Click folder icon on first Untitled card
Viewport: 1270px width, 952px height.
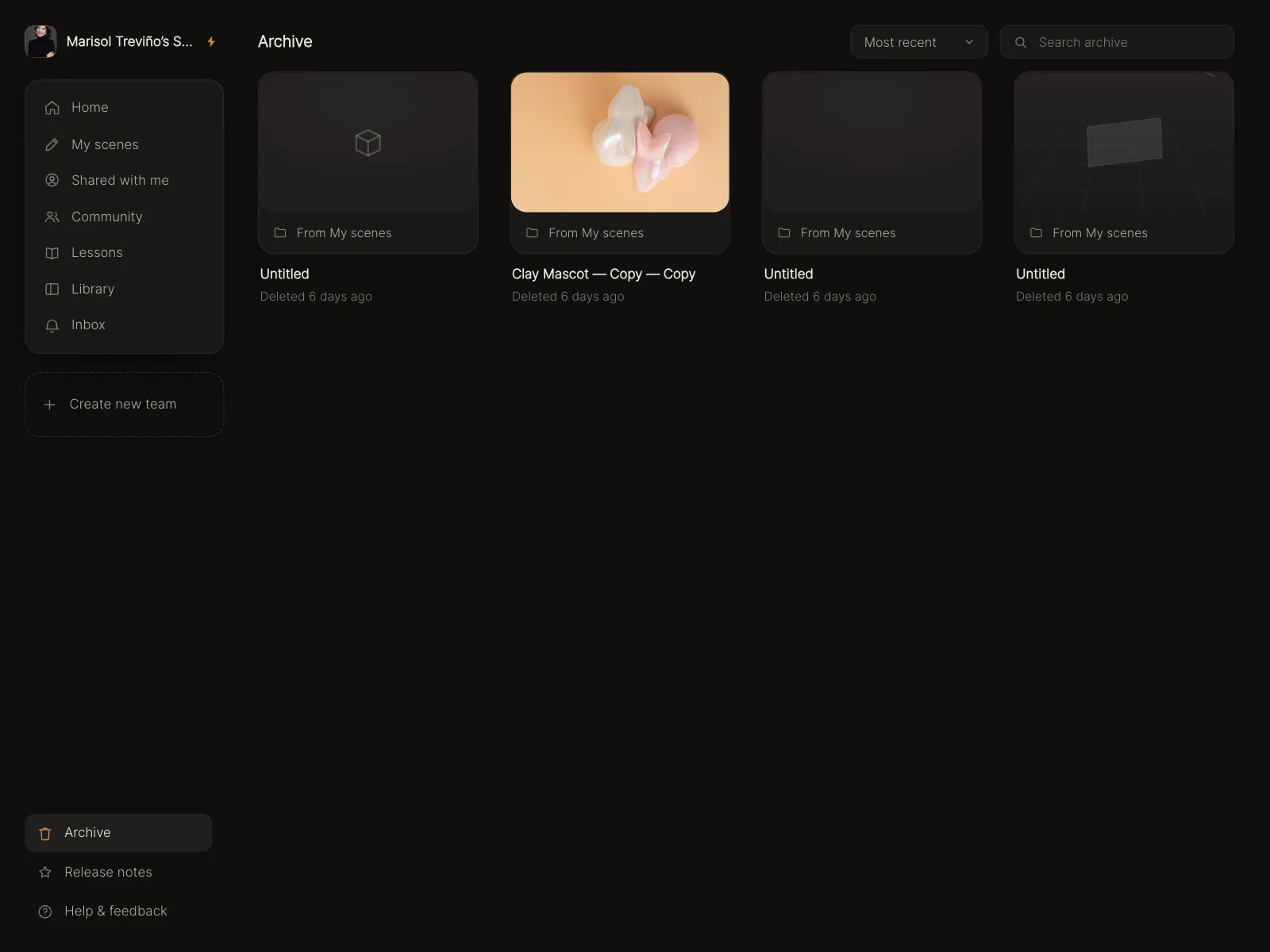coord(280,232)
